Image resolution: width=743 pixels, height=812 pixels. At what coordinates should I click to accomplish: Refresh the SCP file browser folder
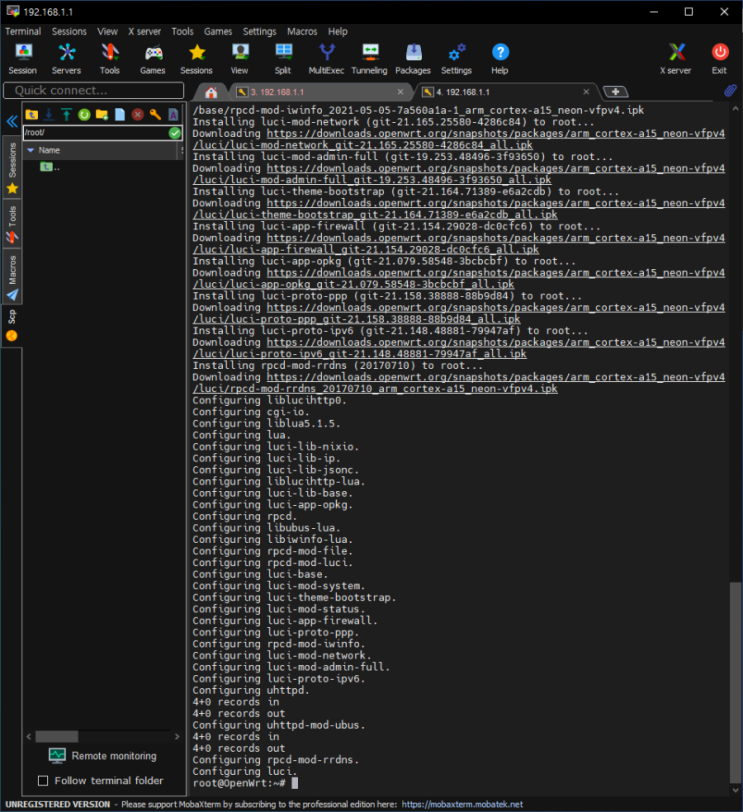pyautogui.click(x=84, y=114)
